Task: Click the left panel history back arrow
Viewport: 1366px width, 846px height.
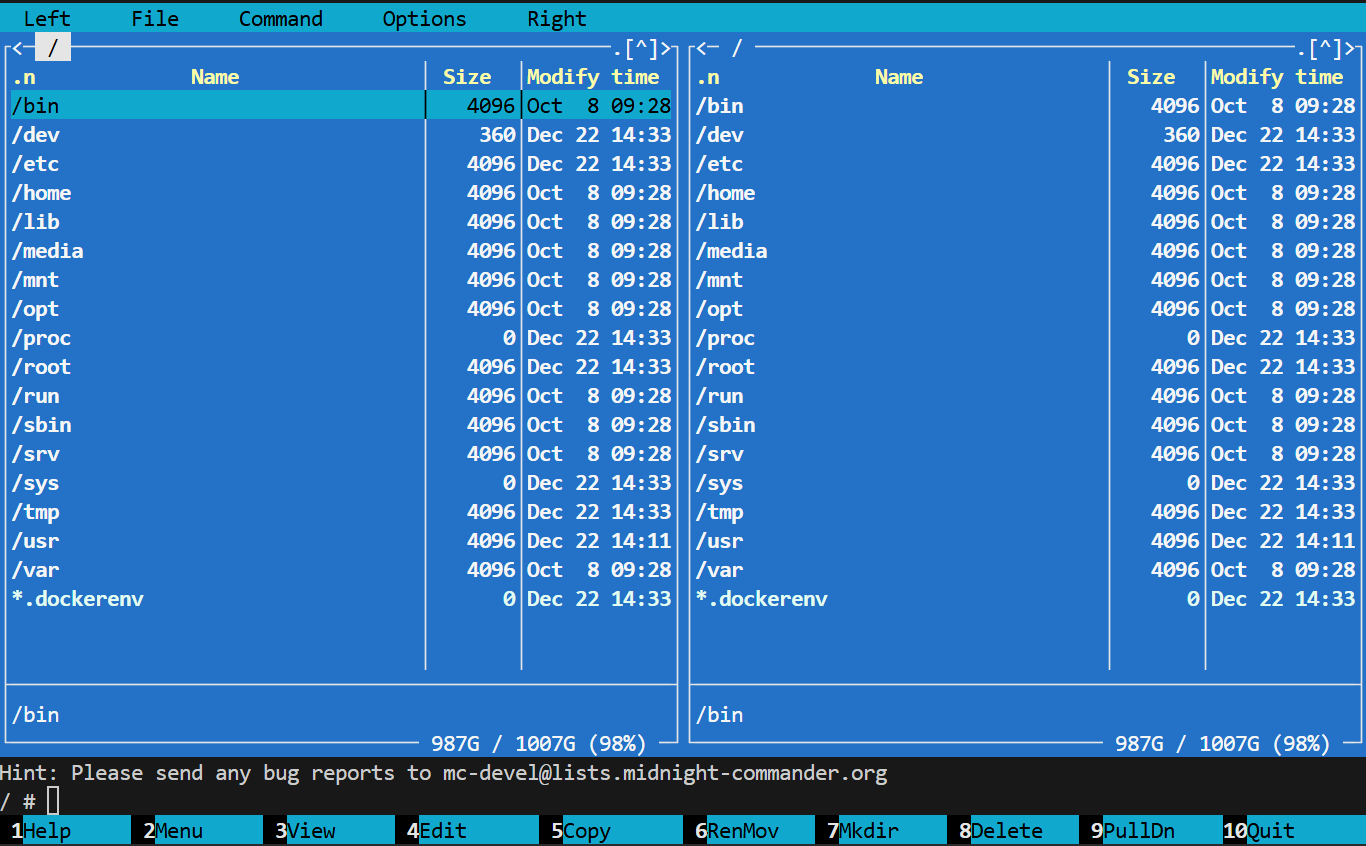Action: pyautogui.click(x=17, y=48)
